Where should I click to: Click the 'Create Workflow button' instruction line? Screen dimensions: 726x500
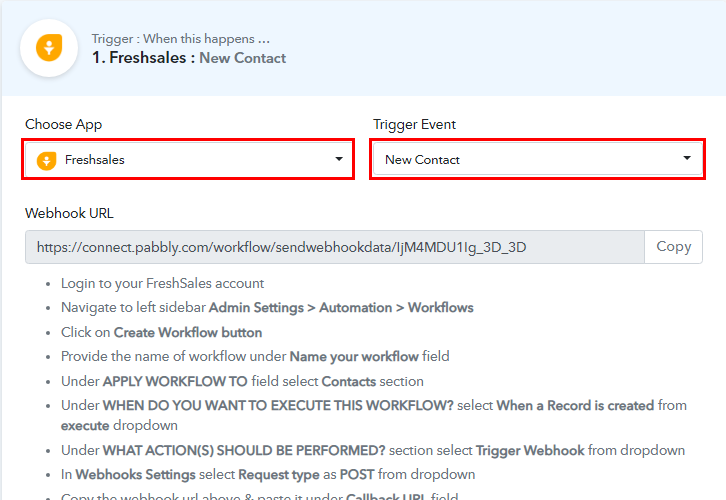(162, 332)
